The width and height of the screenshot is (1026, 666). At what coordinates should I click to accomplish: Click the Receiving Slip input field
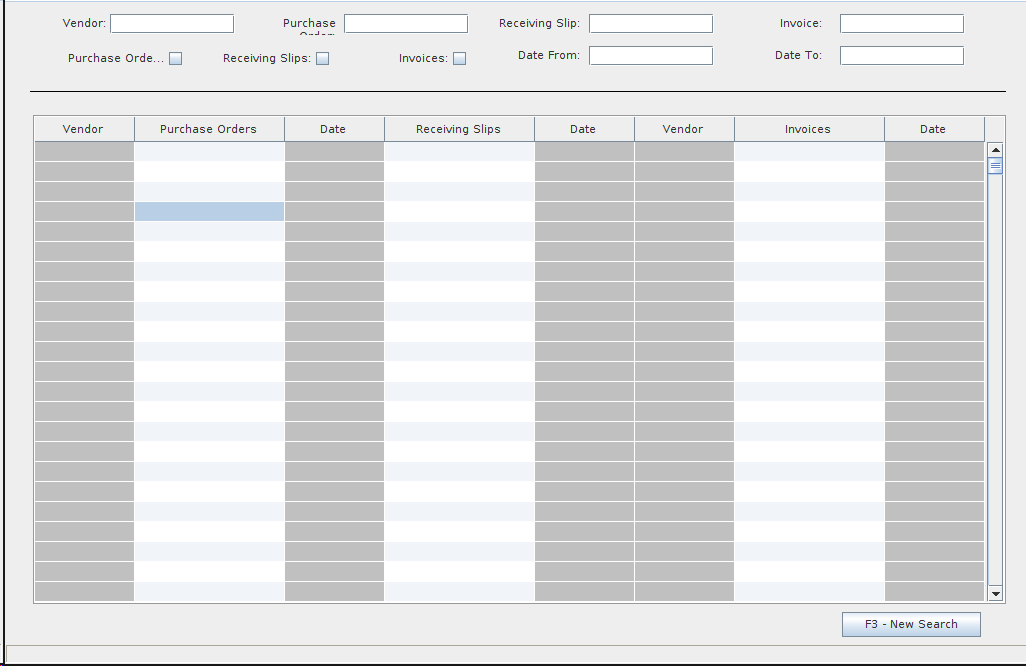pyautogui.click(x=651, y=24)
